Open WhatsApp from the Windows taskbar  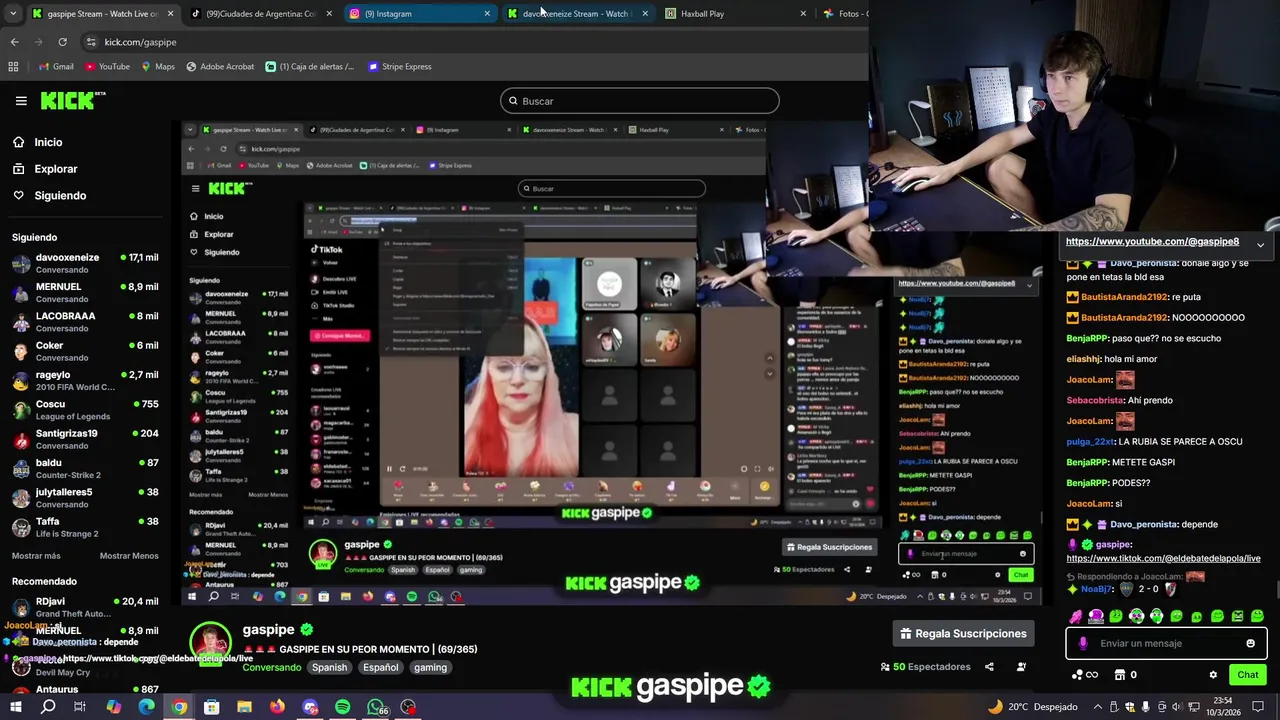point(376,707)
